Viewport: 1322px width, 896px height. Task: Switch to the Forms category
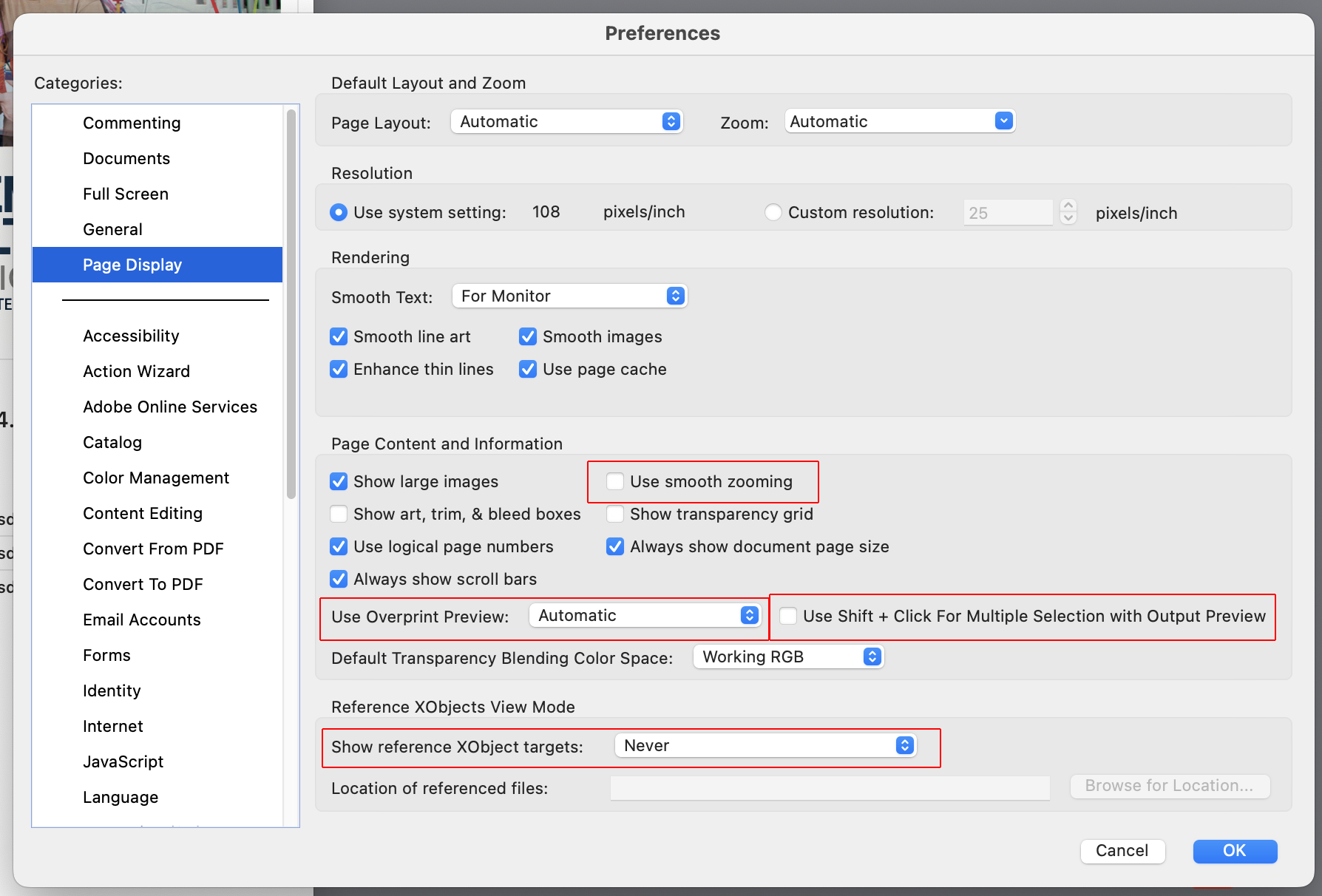click(106, 655)
